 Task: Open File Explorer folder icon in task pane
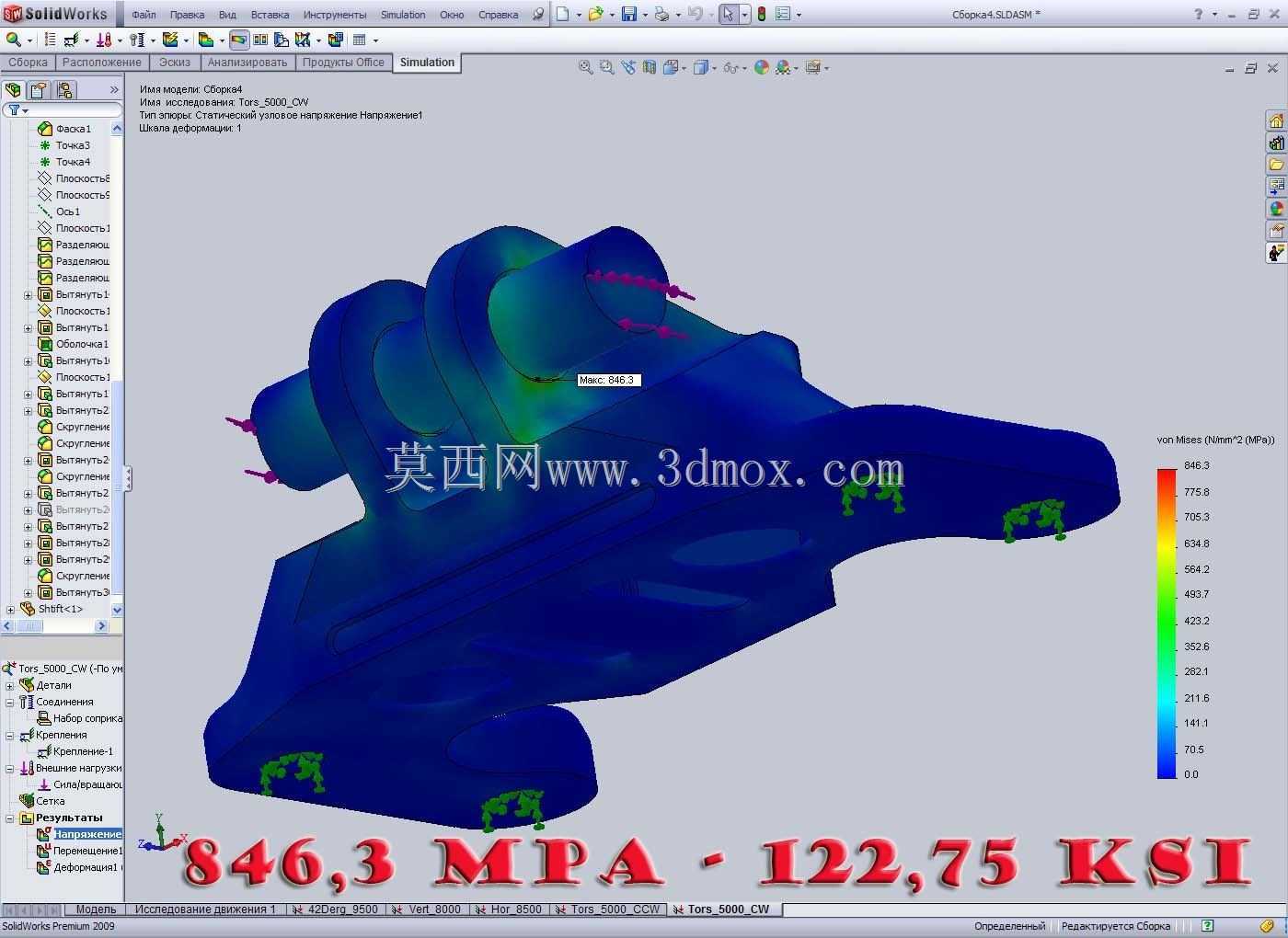pyautogui.click(x=1276, y=165)
